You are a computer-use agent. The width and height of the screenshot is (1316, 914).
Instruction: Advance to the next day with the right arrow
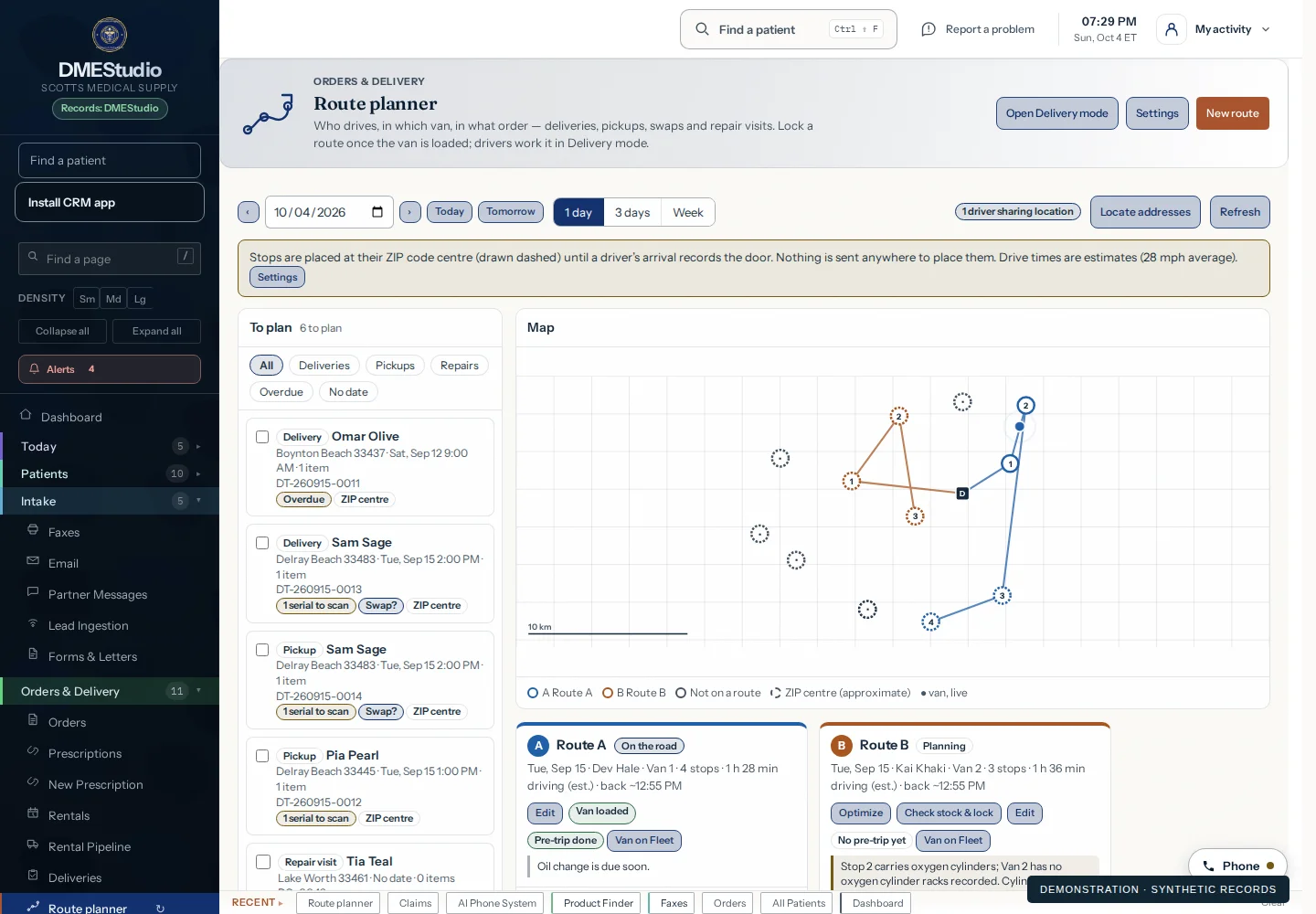click(410, 212)
